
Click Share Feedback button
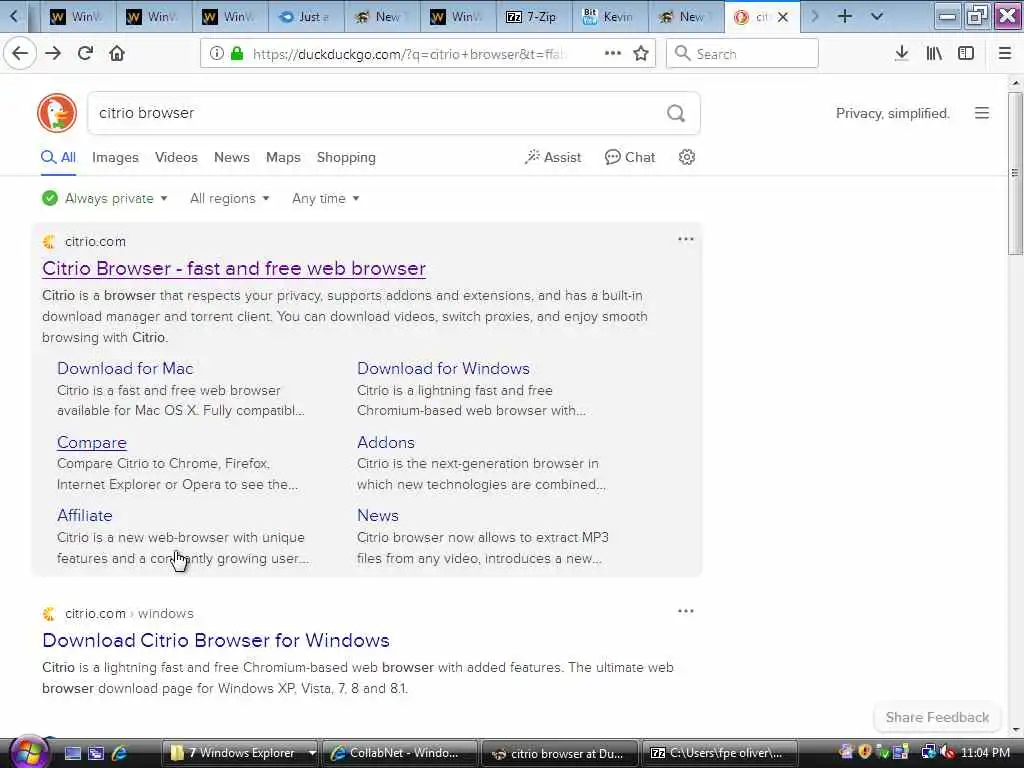(x=937, y=717)
